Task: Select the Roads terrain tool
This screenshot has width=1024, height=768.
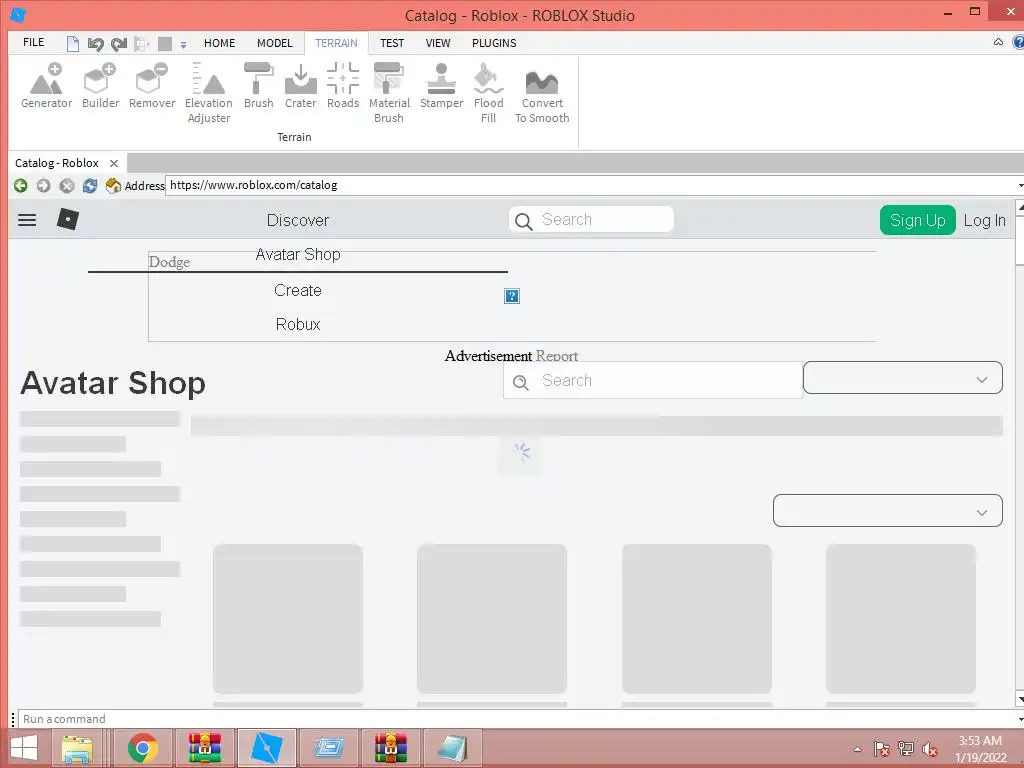Action: tap(343, 86)
